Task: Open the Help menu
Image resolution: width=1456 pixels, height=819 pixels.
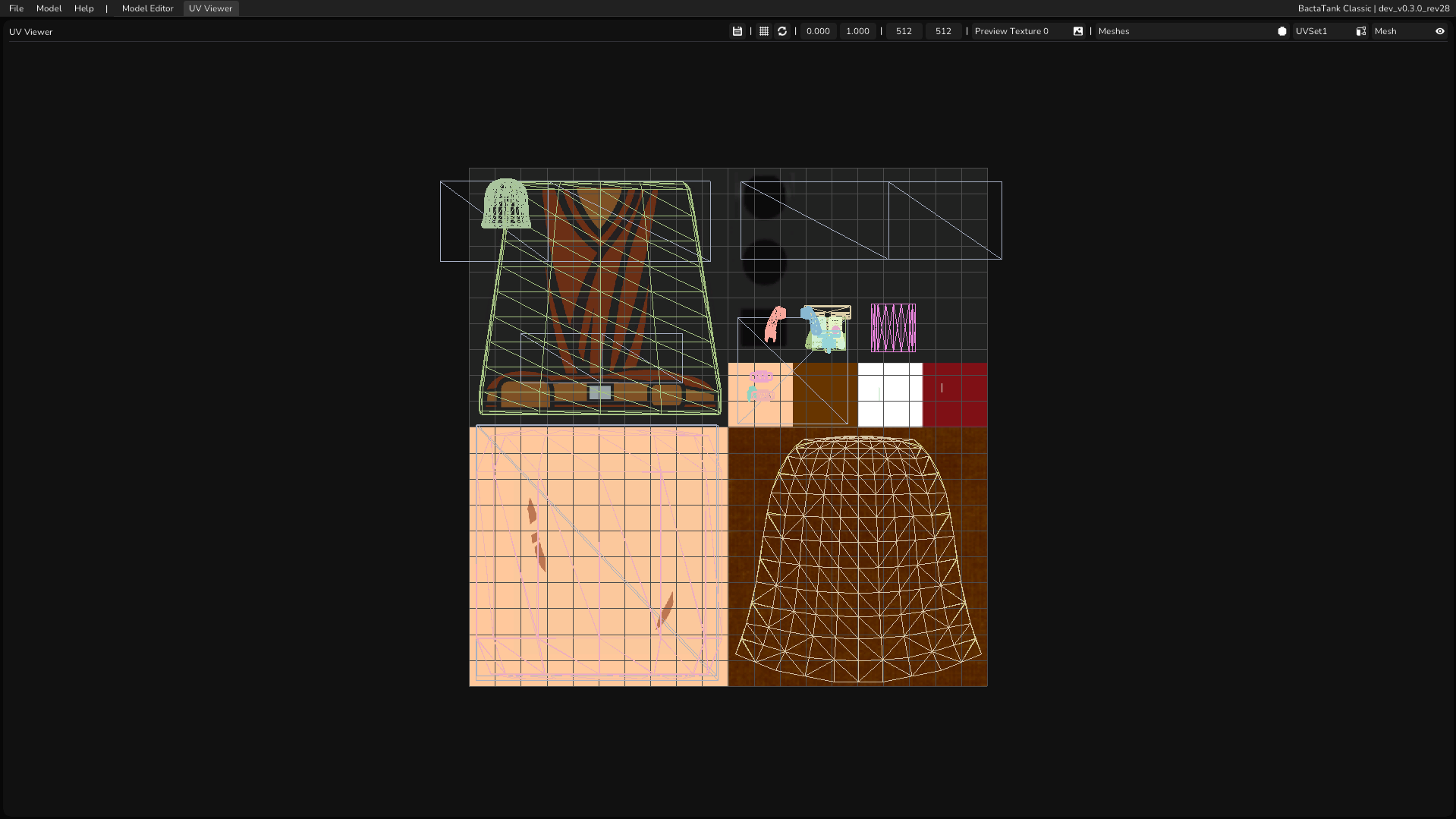Action: [x=84, y=8]
